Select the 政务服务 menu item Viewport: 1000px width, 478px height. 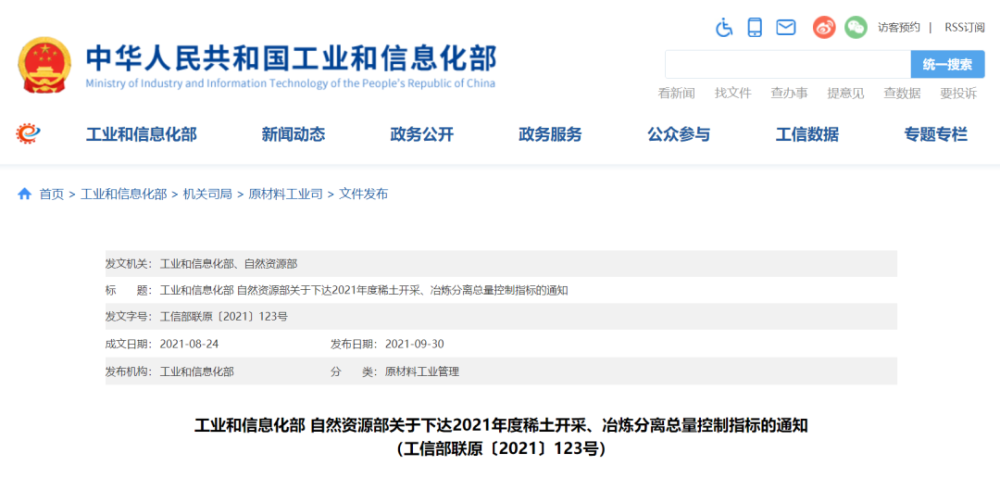tap(550, 134)
